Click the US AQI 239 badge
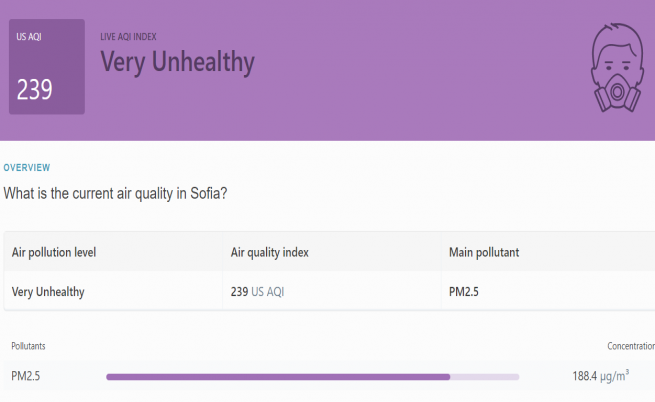This screenshot has width=655, height=402. point(47,66)
